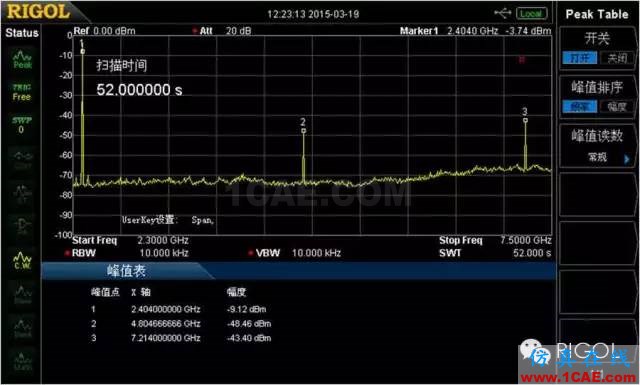
Task: Click the Peak detector status icon
Action: coord(22,59)
